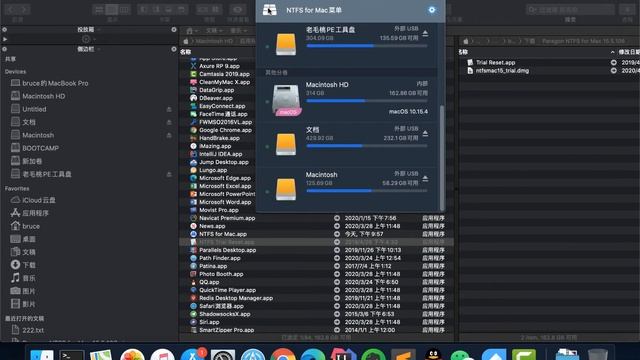Screen dimensions: 640x360
Task: Click 文档 drive usage progress bar
Action: (367, 145)
